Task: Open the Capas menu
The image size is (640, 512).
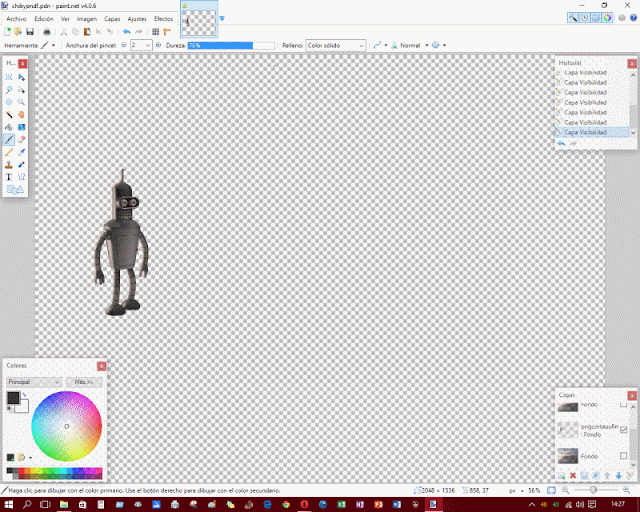Action: pos(113,19)
